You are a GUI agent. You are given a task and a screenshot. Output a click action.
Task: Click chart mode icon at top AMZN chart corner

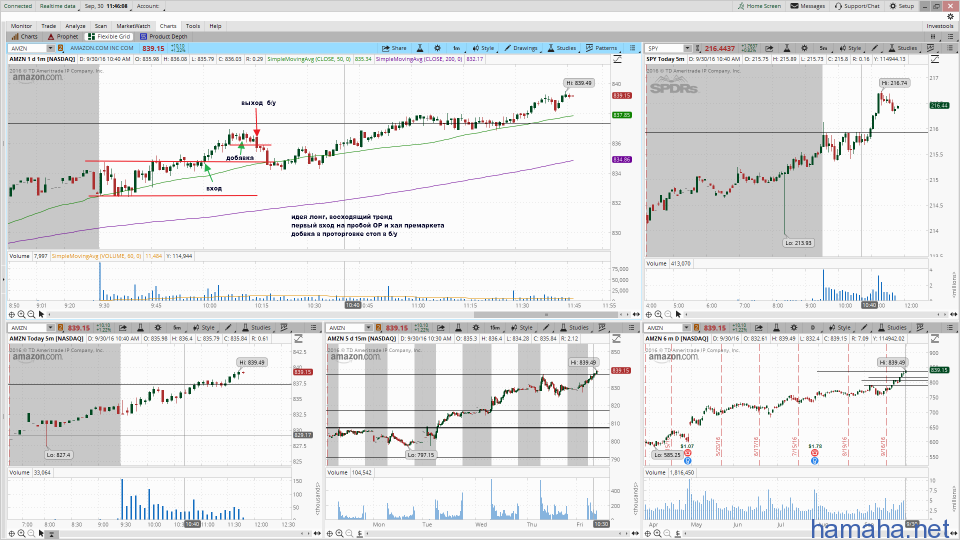(617, 59)
